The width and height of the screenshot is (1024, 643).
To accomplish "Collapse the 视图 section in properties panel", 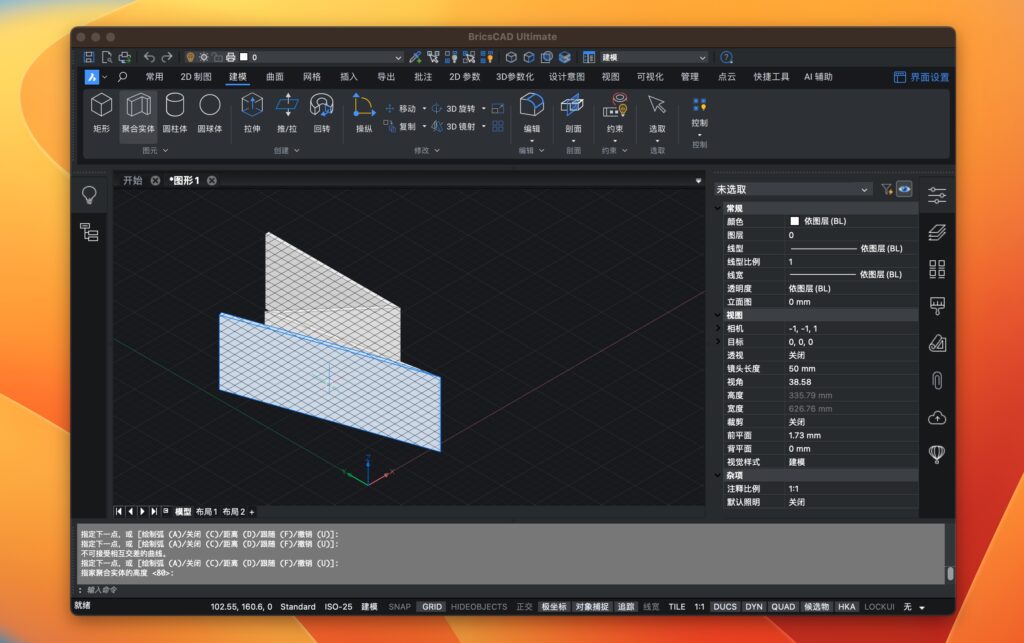I will coord(717,314).
